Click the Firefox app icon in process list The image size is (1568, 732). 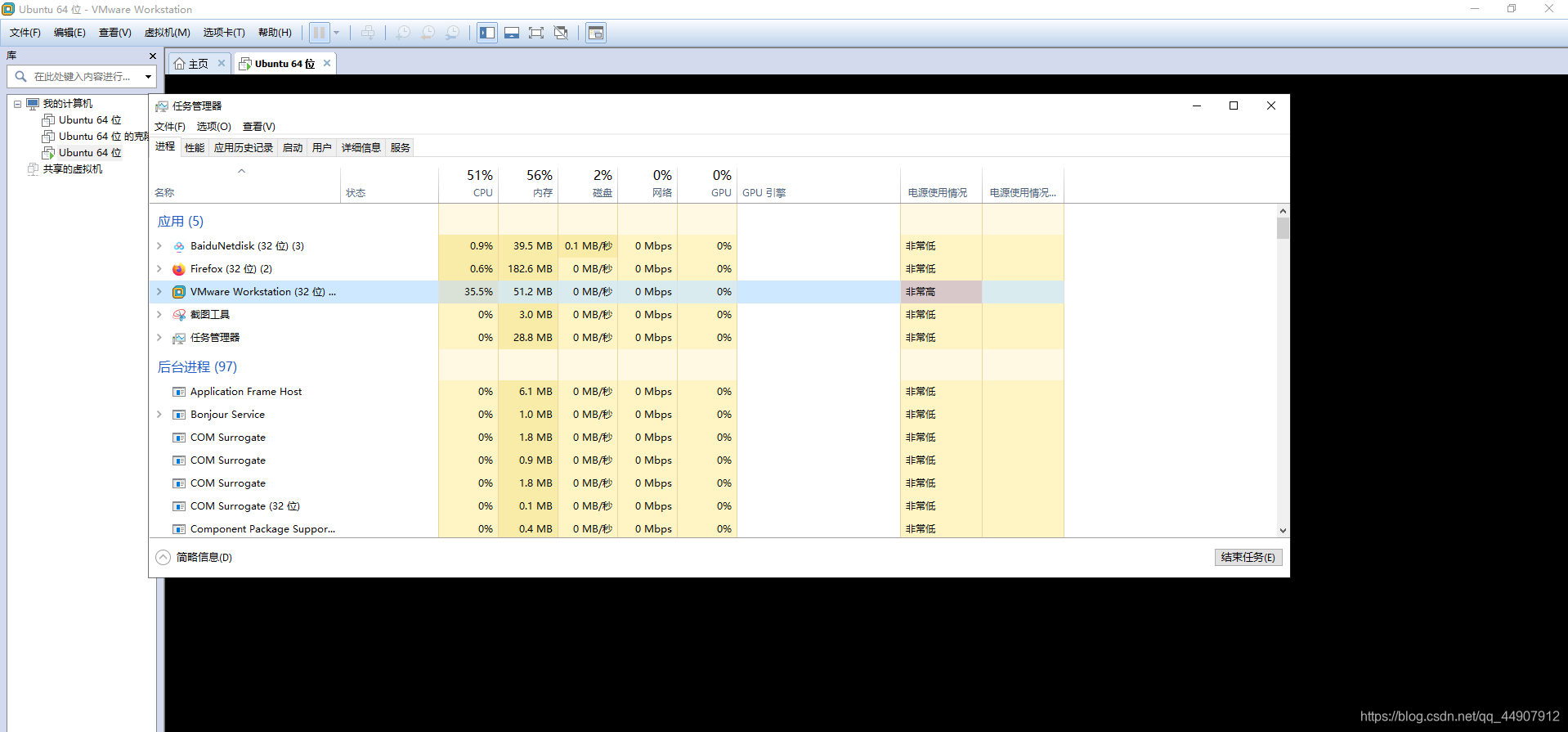(x=179, y=269)
